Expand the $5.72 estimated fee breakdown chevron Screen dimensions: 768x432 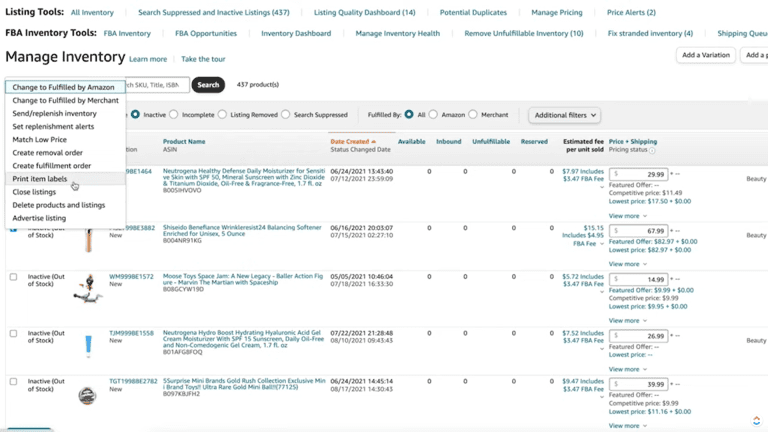point(601,292)
